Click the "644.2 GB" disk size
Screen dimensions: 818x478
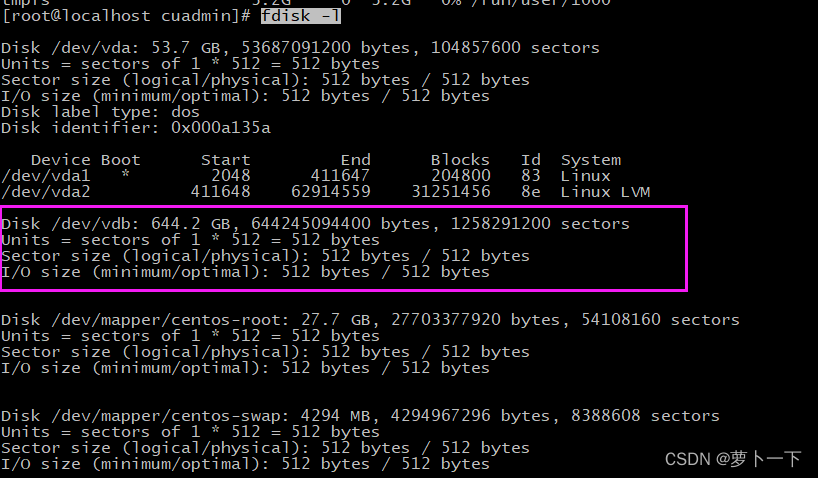[191, 223]
